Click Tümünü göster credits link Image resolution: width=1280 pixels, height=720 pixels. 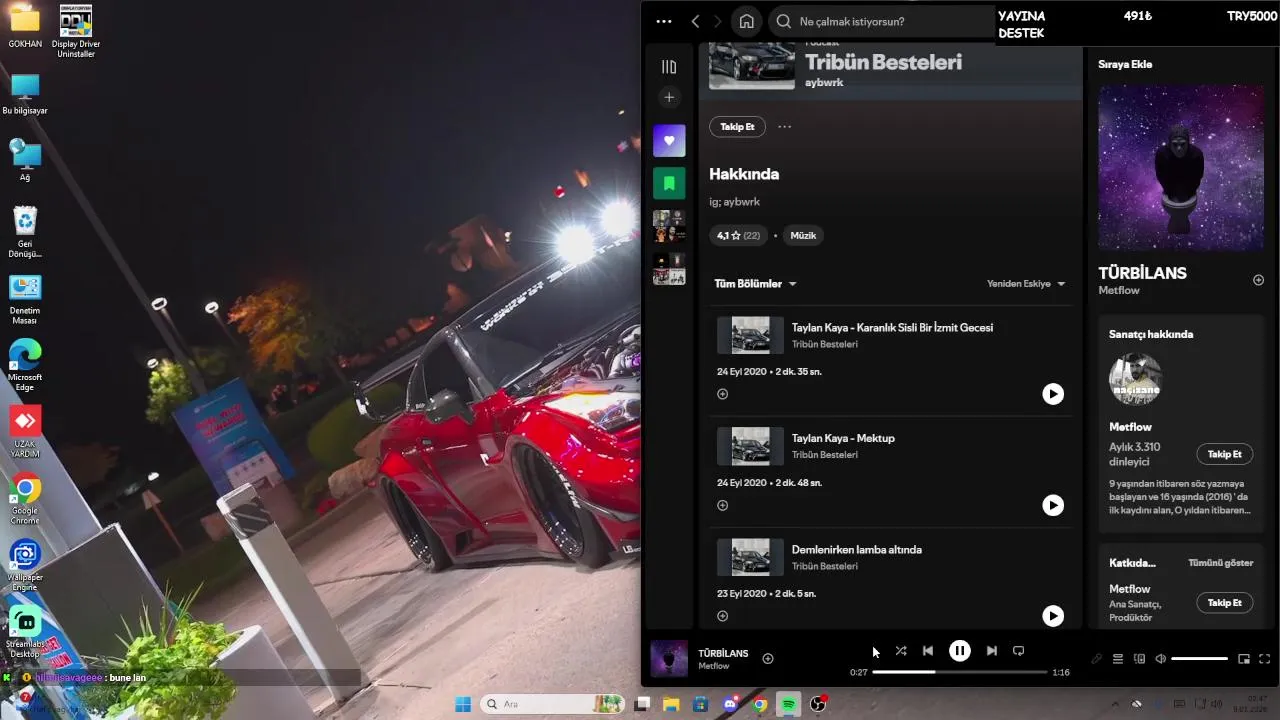click(x=1220, y=563)
